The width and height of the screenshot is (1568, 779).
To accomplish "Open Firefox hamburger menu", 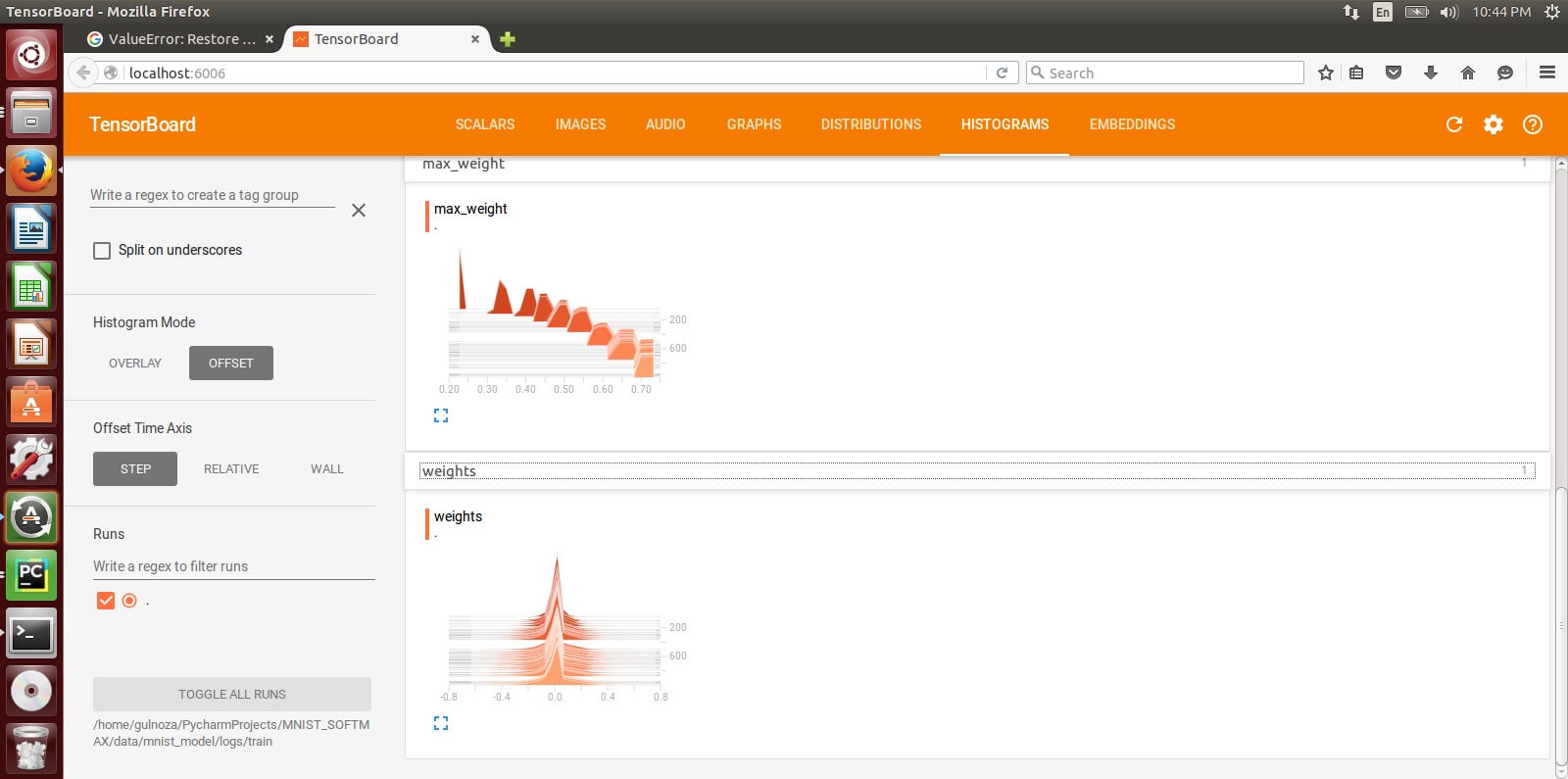I will tap(1547, 73).
